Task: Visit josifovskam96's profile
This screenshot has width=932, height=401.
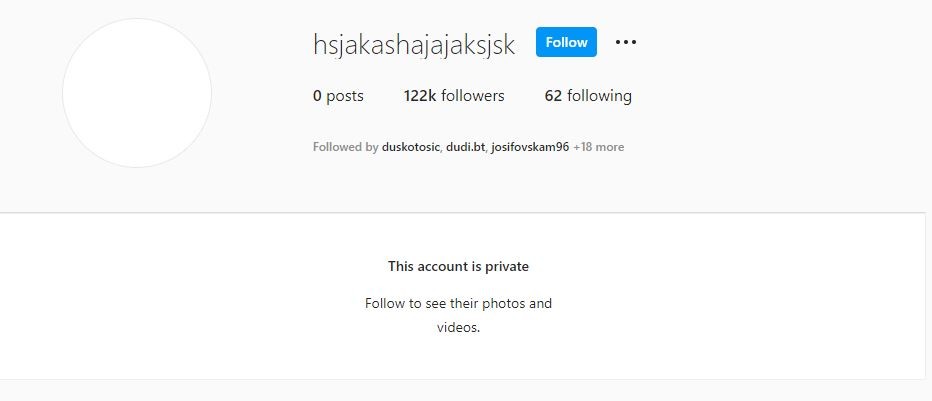Action: pos(530,147)
